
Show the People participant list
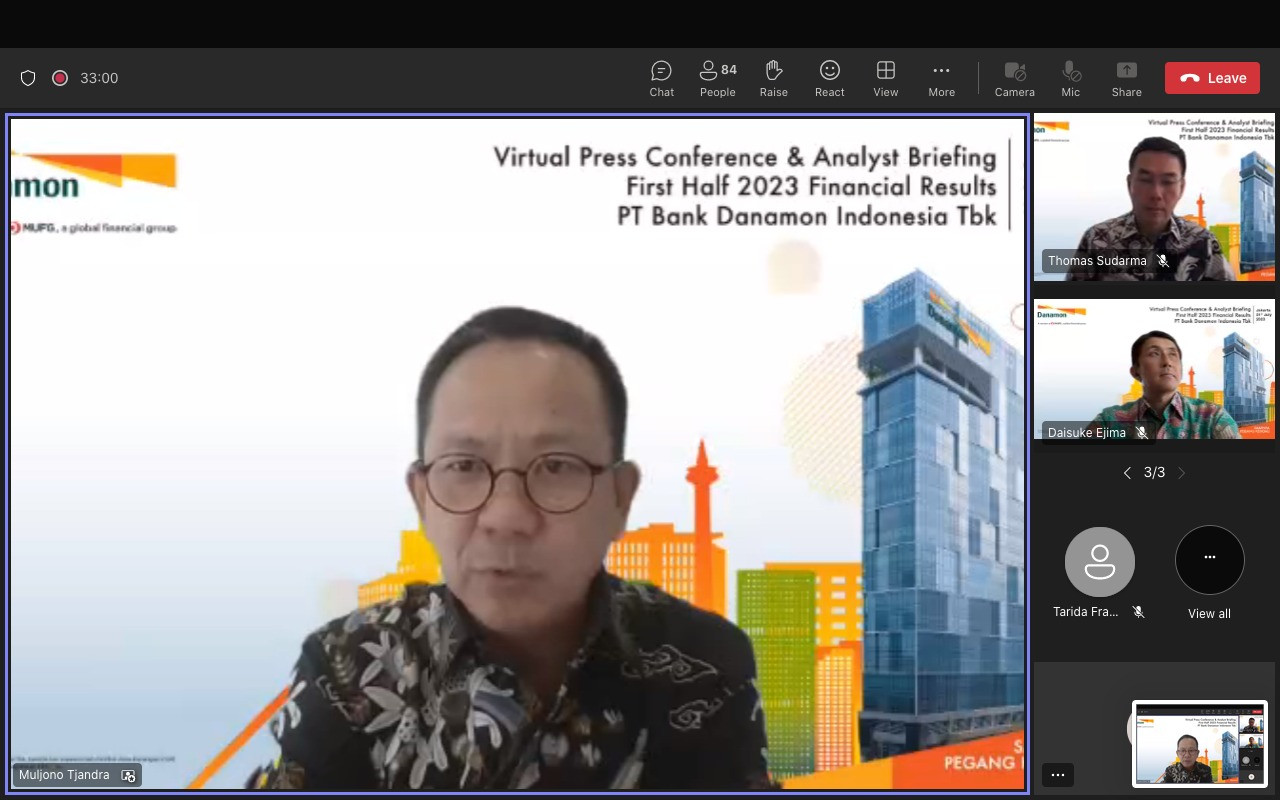(x=717, y=78)
